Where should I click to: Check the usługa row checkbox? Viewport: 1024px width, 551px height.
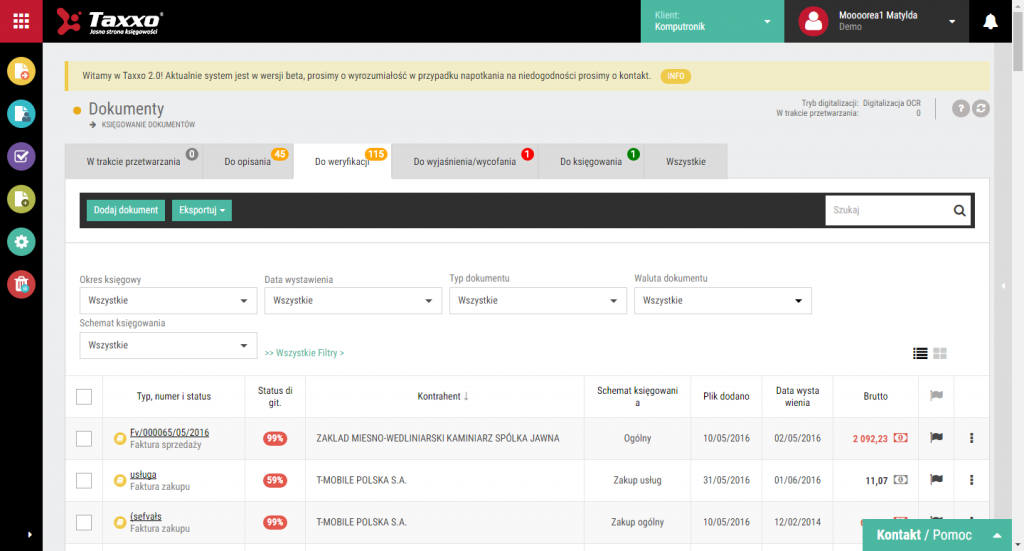tap(84, 480)
